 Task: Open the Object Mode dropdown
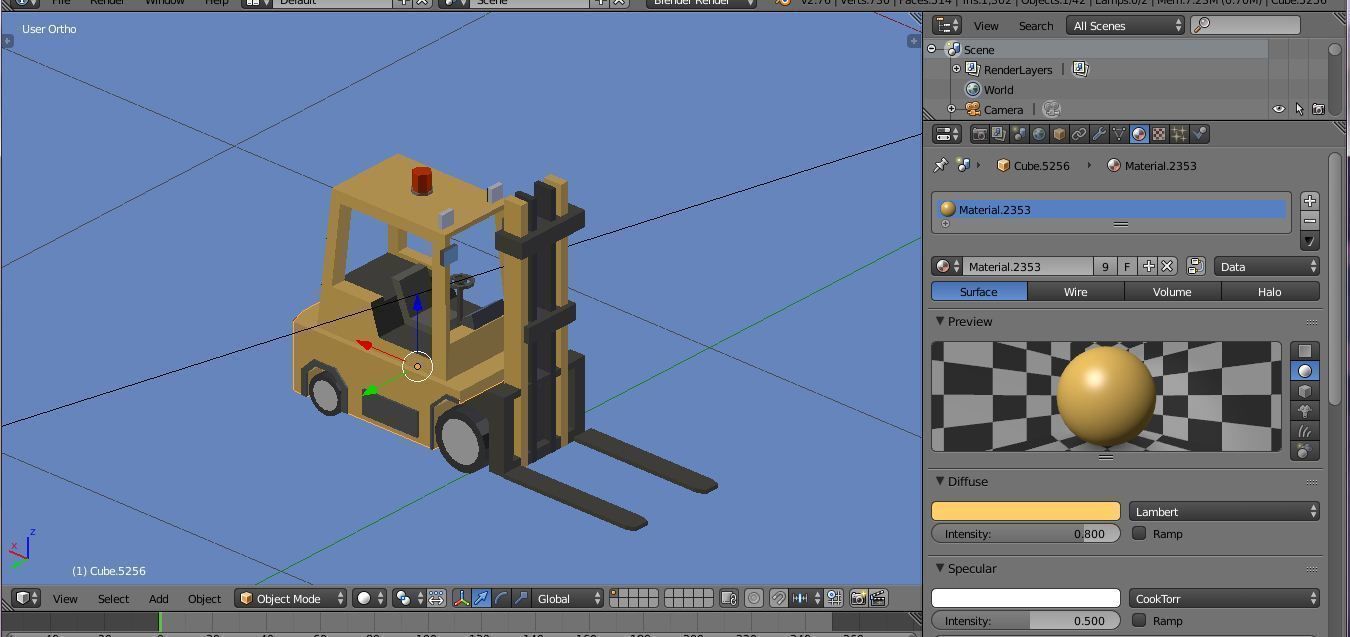point(291,598)
